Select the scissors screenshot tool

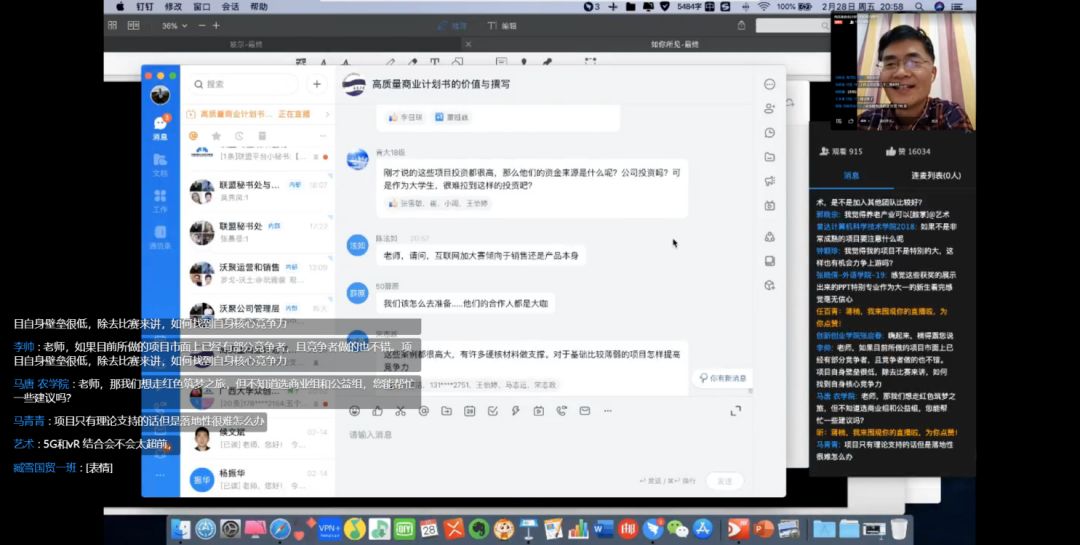click(400, 411)
